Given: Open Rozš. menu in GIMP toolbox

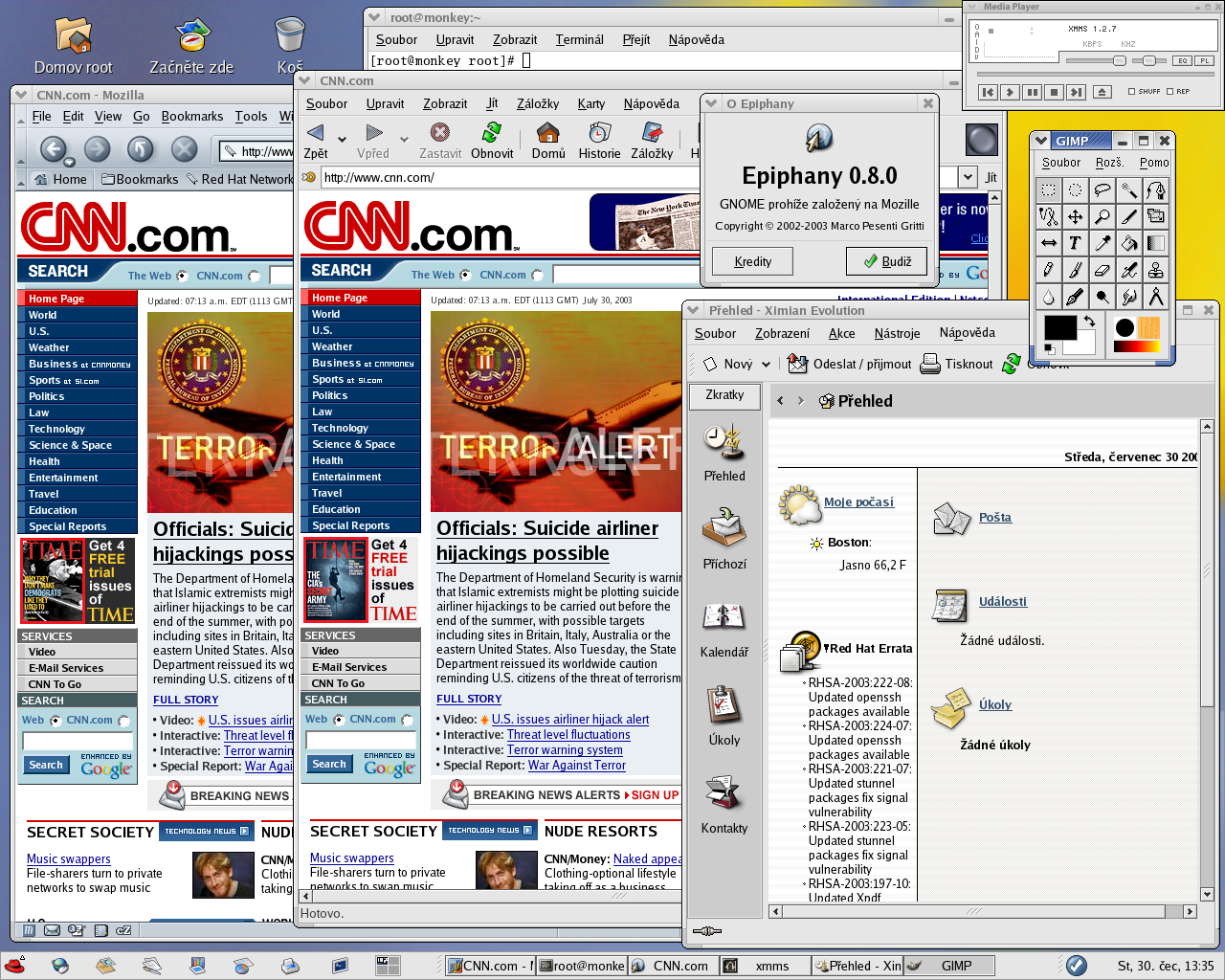Looking at the screenshot, I should [1109, 163].
